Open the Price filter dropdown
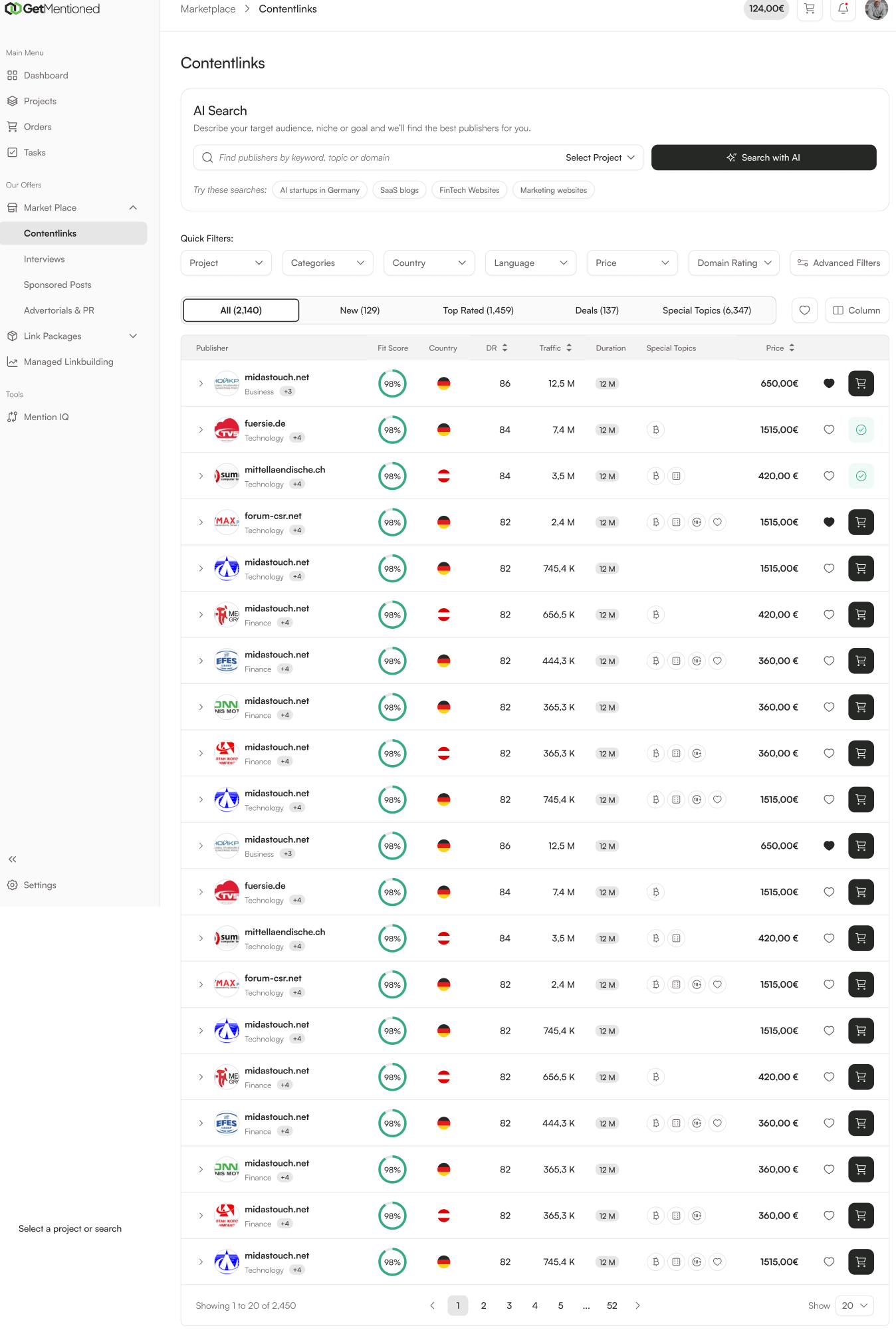 tap(632, 263)
